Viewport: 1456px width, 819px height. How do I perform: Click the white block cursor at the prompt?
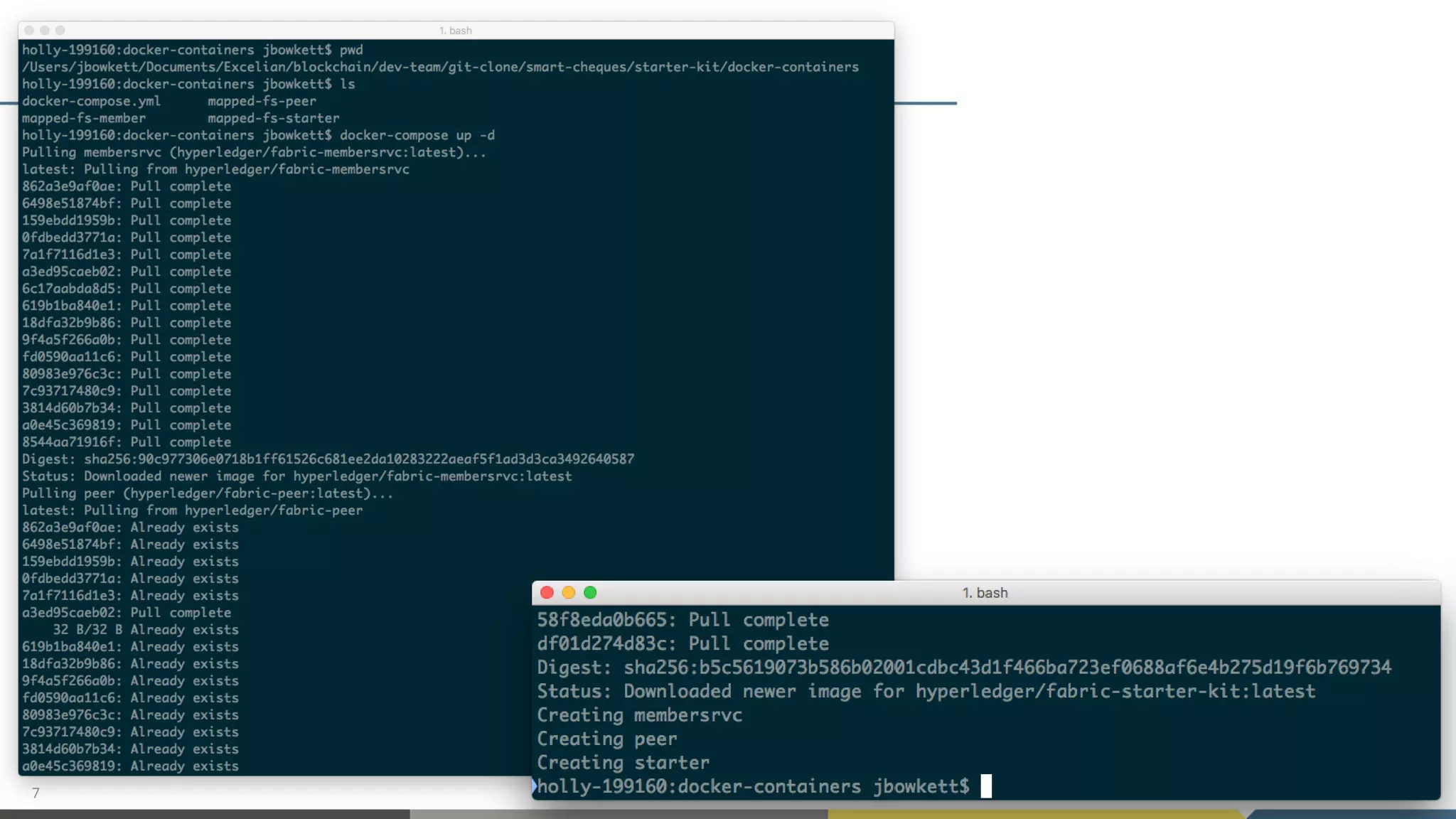pyautogui.click(x=985, y=786)
